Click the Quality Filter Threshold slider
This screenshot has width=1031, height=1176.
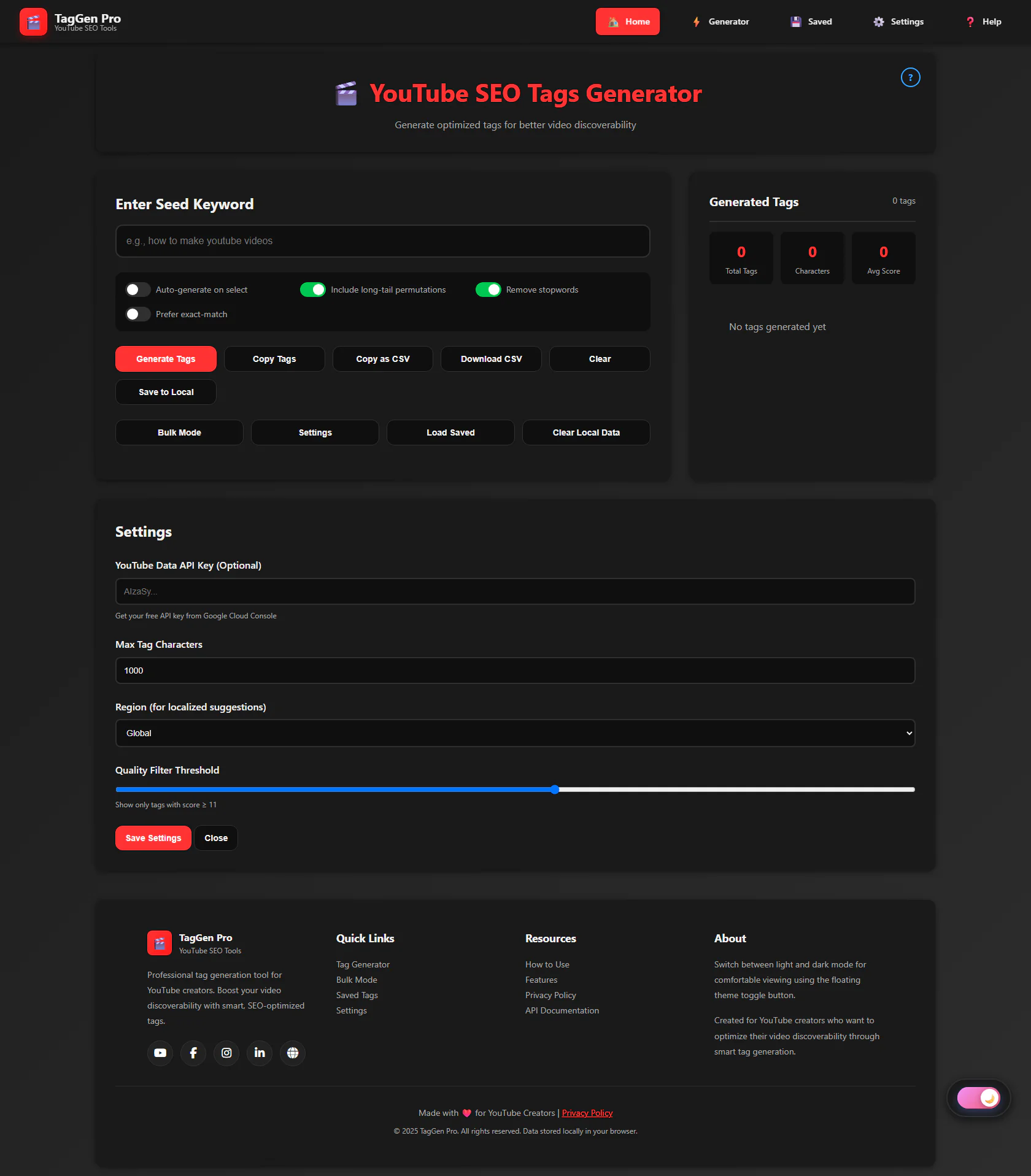(x=515, y=790)
